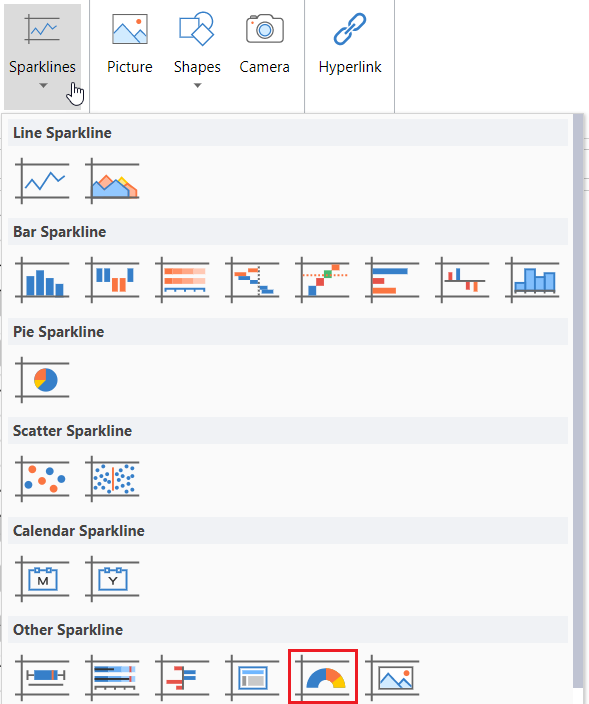Screen dimensions: 589x704
Task: Choose the Histogram sparkline icon
Action: [x=532, y=280]
